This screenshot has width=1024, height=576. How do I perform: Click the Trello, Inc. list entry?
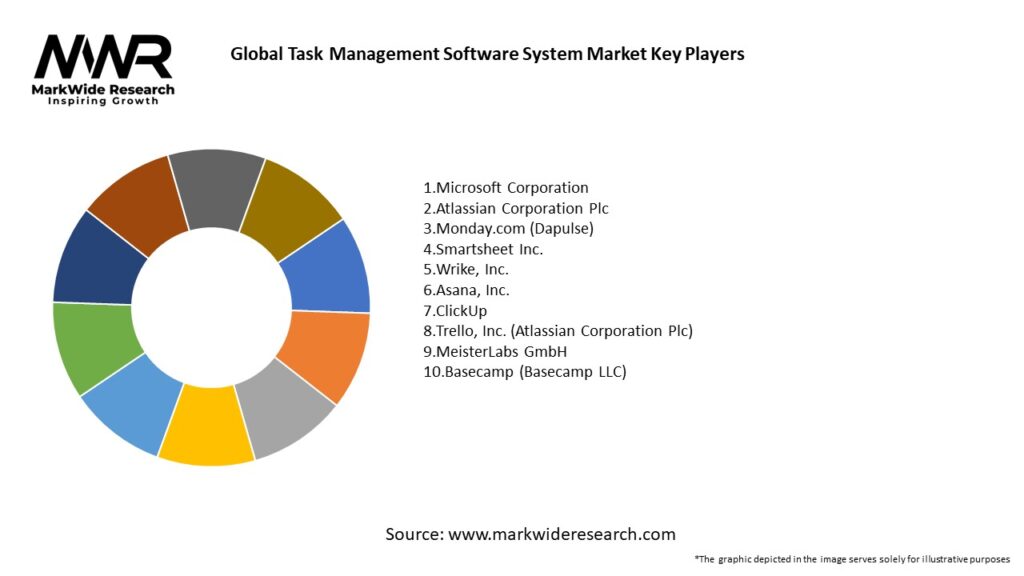click(558, 331)
